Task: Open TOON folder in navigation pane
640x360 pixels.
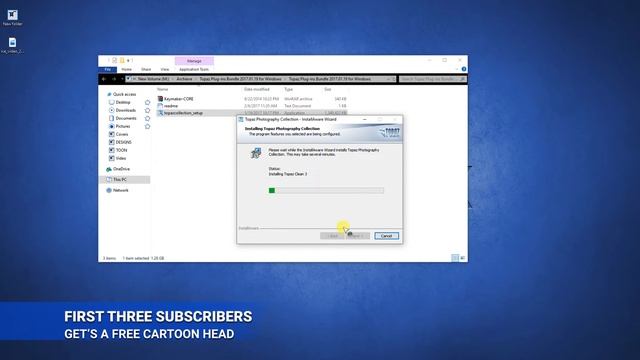Action: [121, 150]
